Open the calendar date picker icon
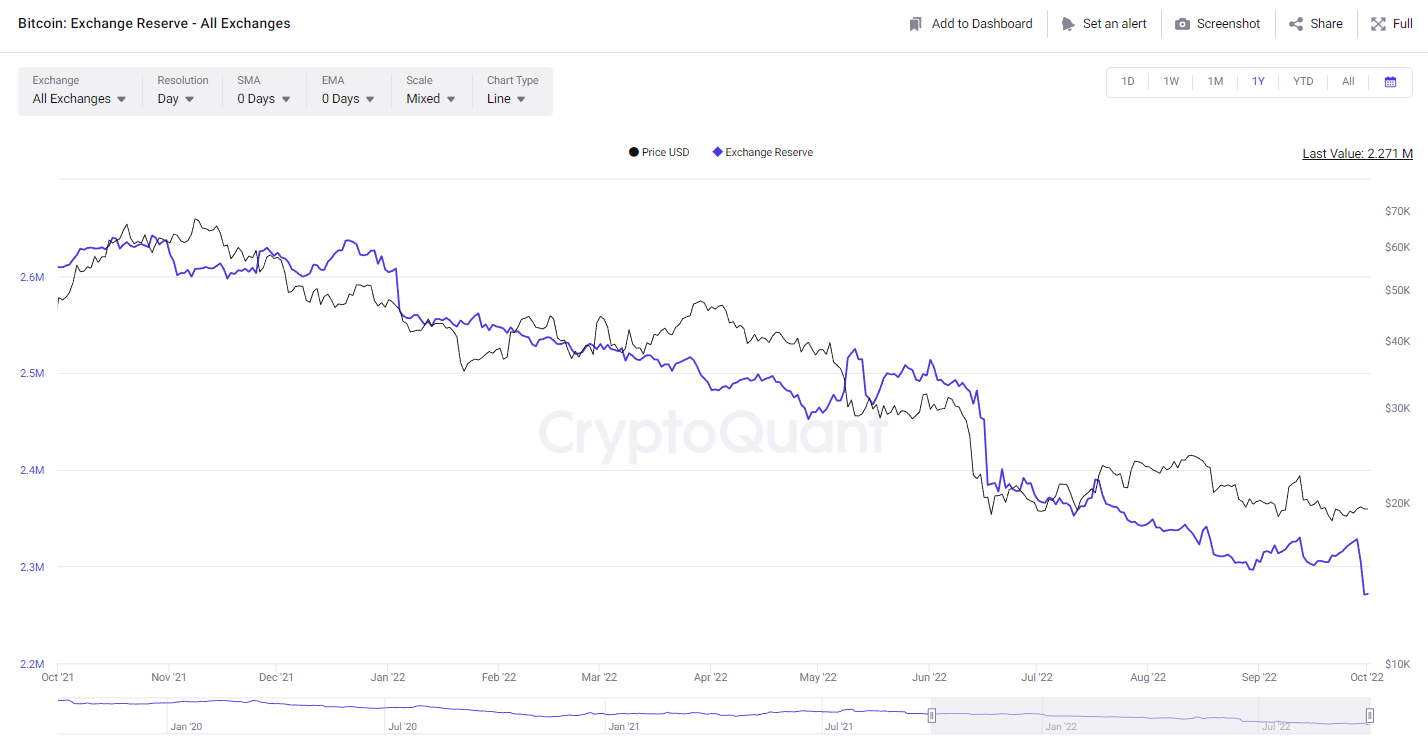Image resolution: width=1428 pixels, height=745 pixels. click(1390, 82)
